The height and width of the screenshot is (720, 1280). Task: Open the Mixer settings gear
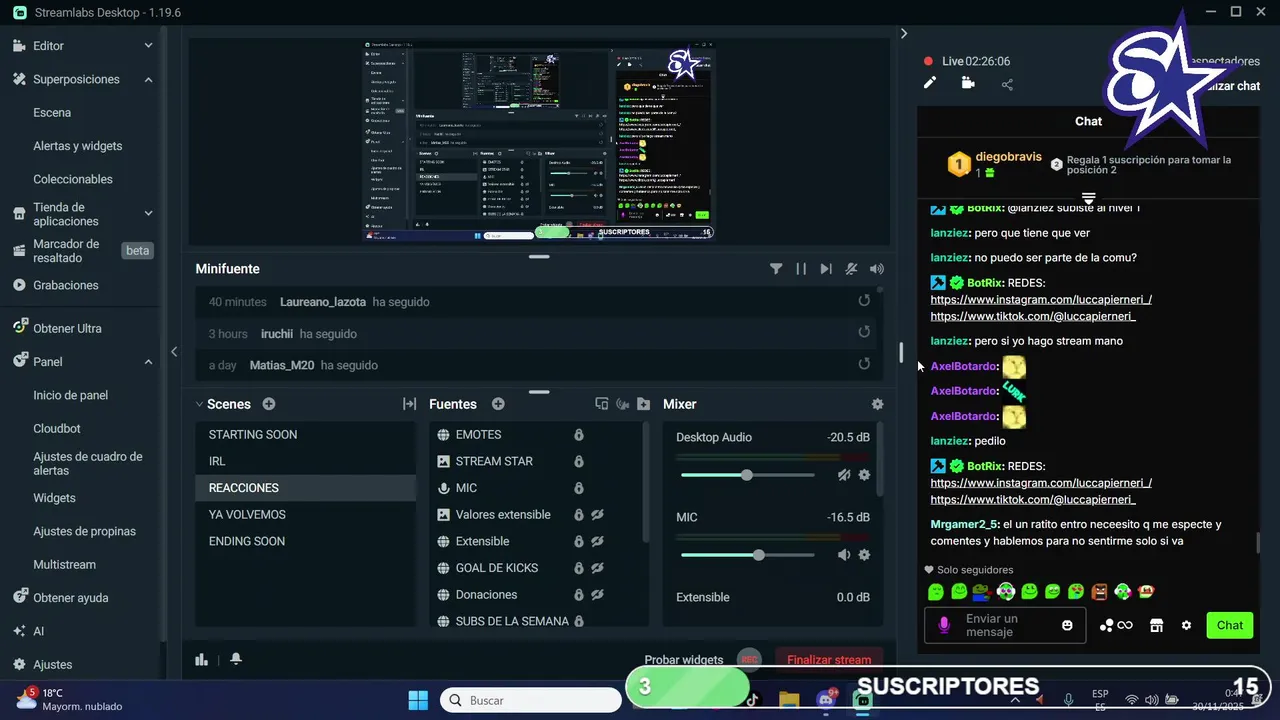(x=877, y=404)
